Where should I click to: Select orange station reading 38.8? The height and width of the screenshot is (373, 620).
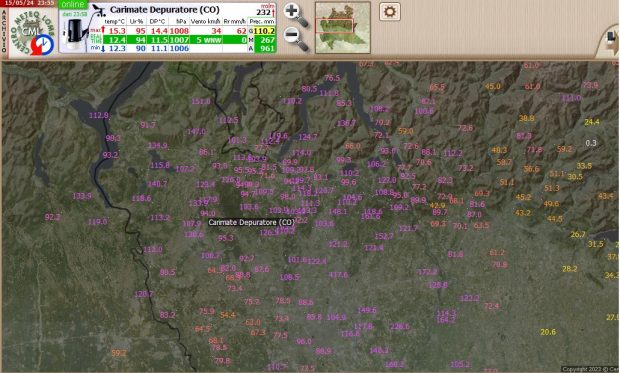coord(526,118)
